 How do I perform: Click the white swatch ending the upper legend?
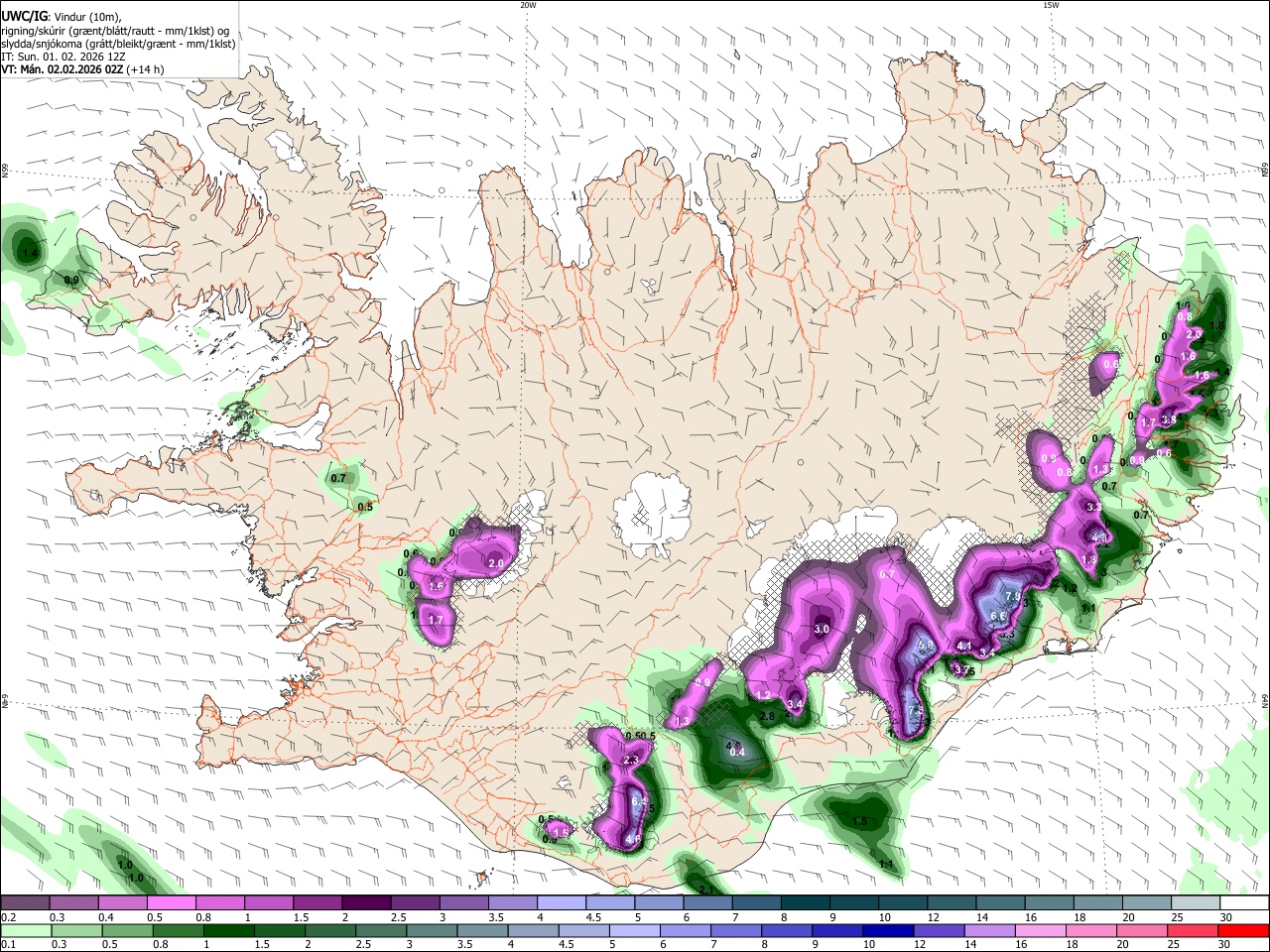pos(1244,903)
